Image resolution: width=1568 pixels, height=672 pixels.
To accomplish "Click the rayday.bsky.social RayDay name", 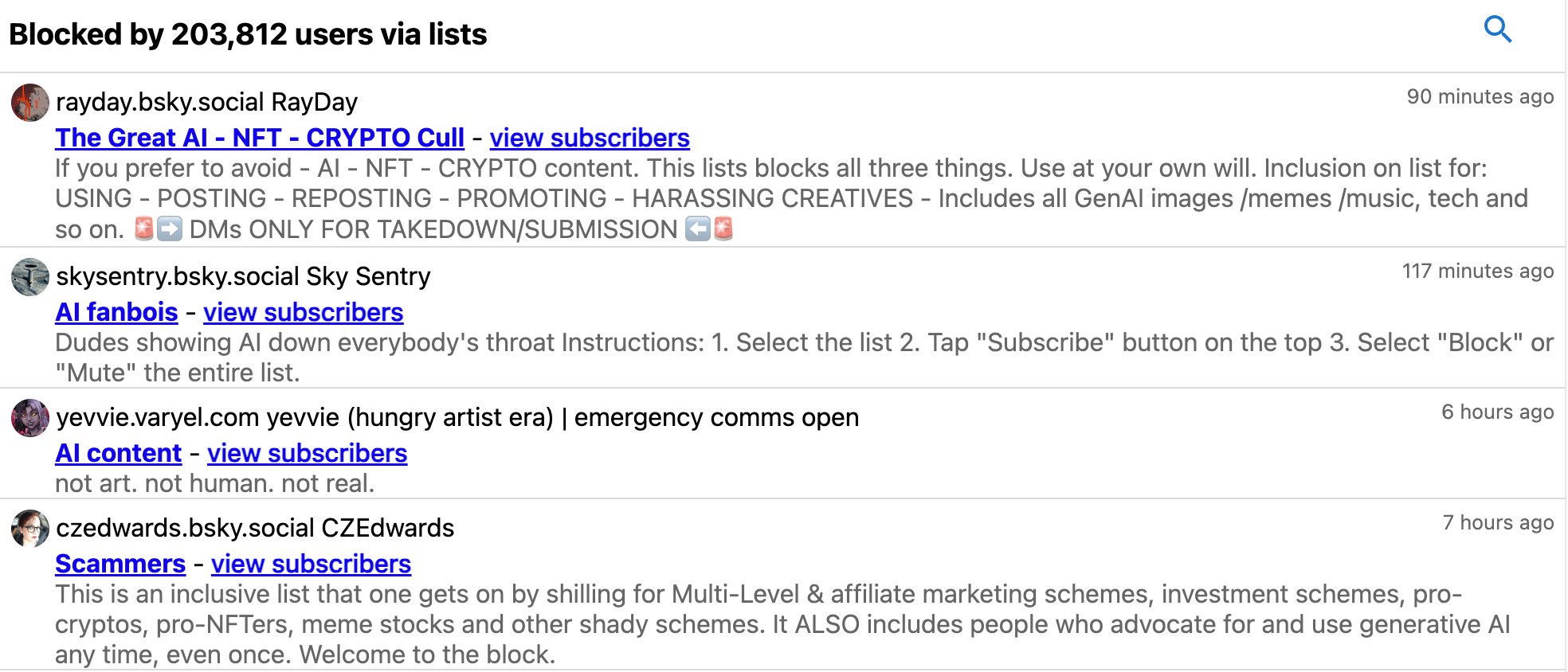I will click(206, 102).
